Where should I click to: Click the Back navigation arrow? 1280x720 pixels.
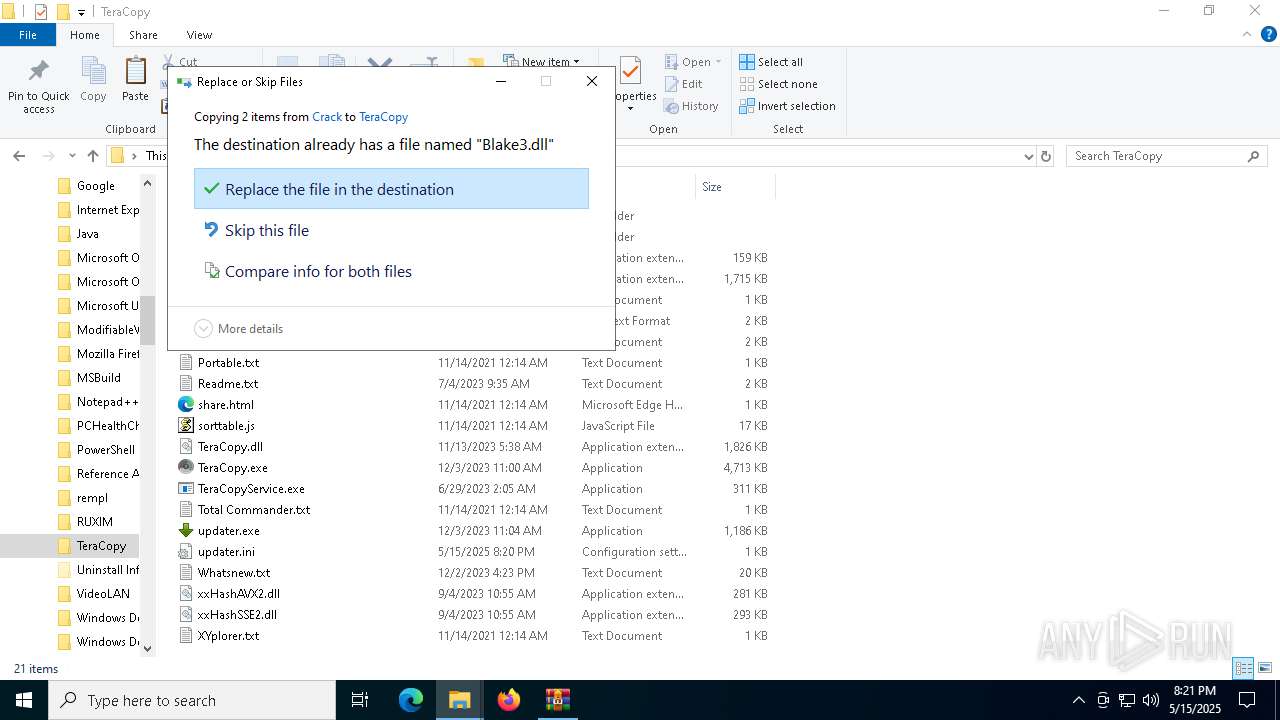pos(19,156)
